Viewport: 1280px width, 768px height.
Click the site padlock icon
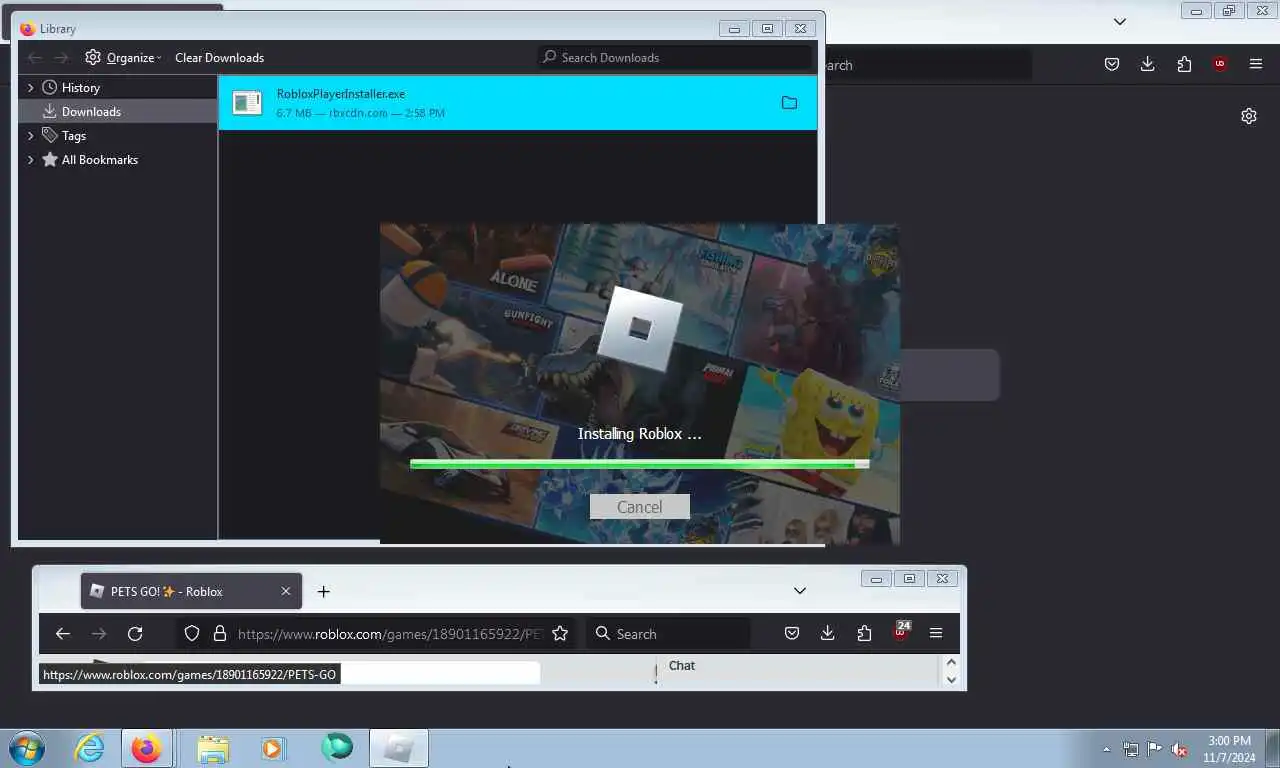pos(219,633)
